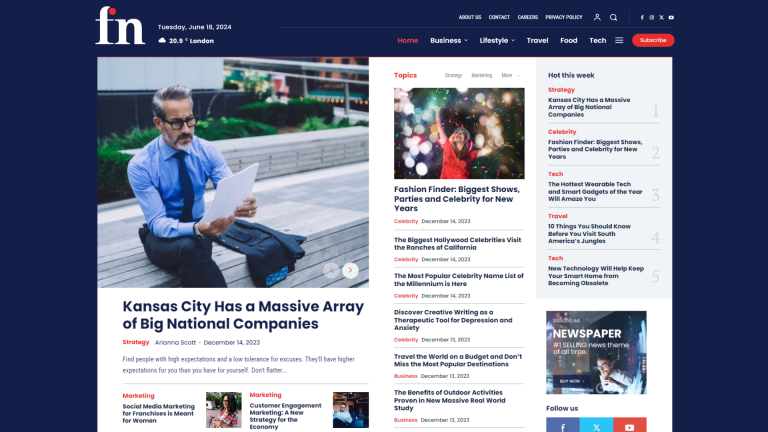
Task: Open the Fashion Finder article thumbnail
Action: pyautogui.click(x=459, y=133)
